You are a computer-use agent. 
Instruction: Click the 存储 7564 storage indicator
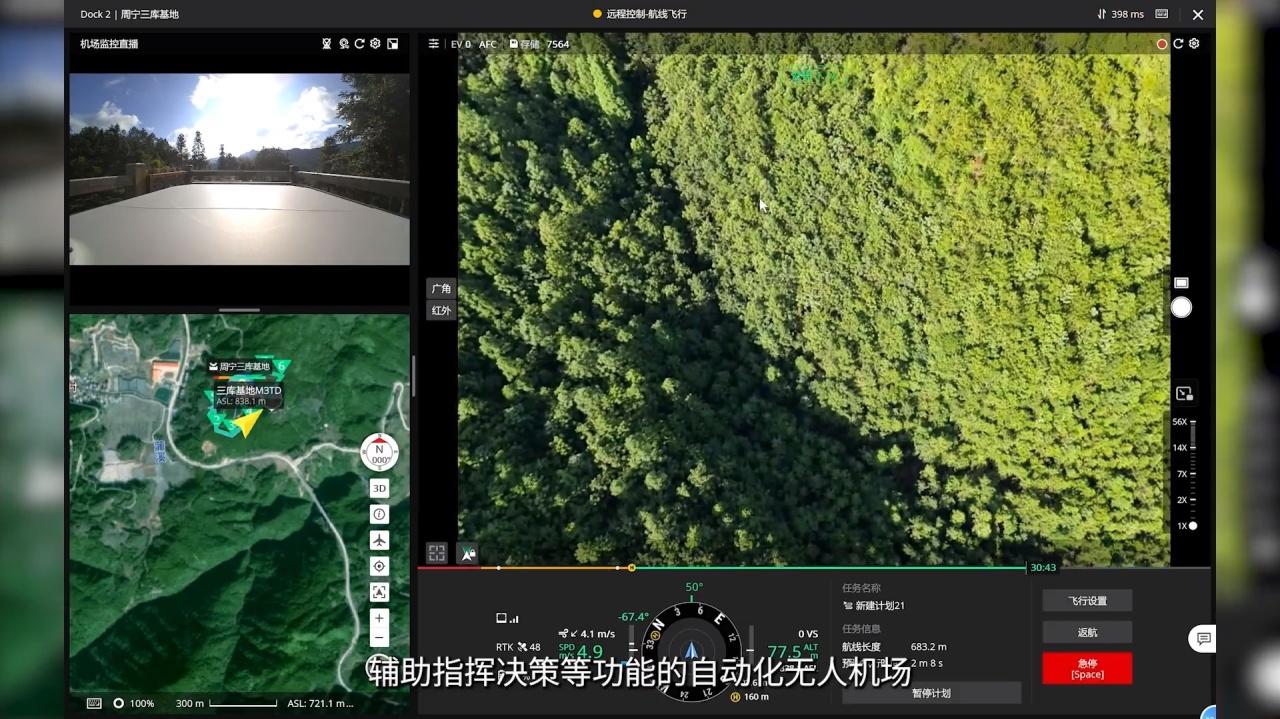pyautogui.click(x=539, y=44)
